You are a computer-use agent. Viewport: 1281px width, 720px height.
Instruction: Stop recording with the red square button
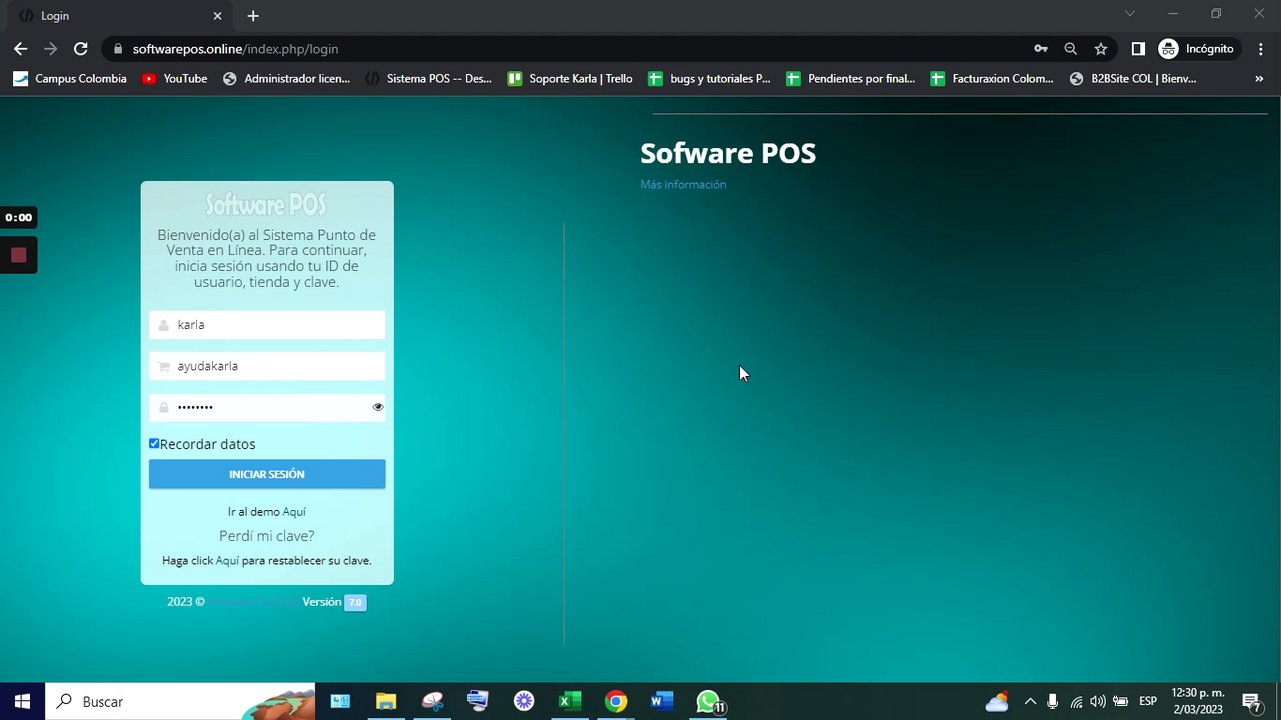tap(18, 255)
